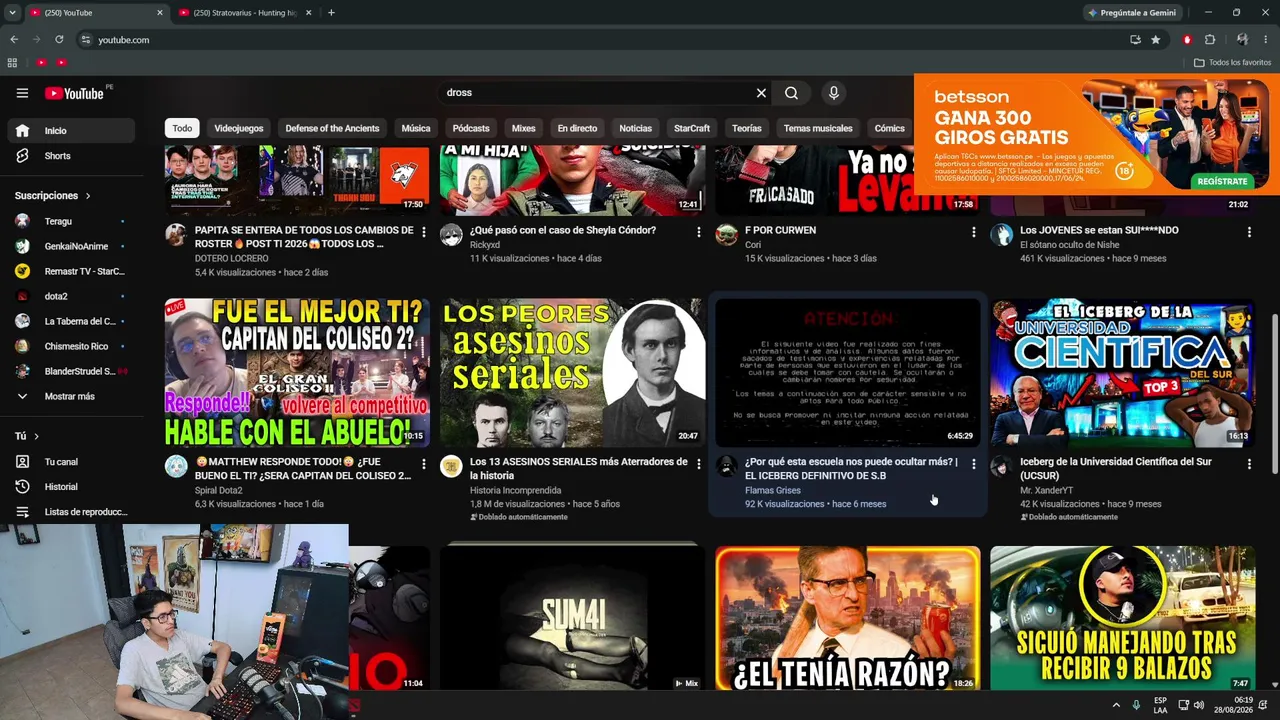Viewport: 1280px width, 720px height.
Task: Select Defense of the Ancients chip
Action: (332, 128)
